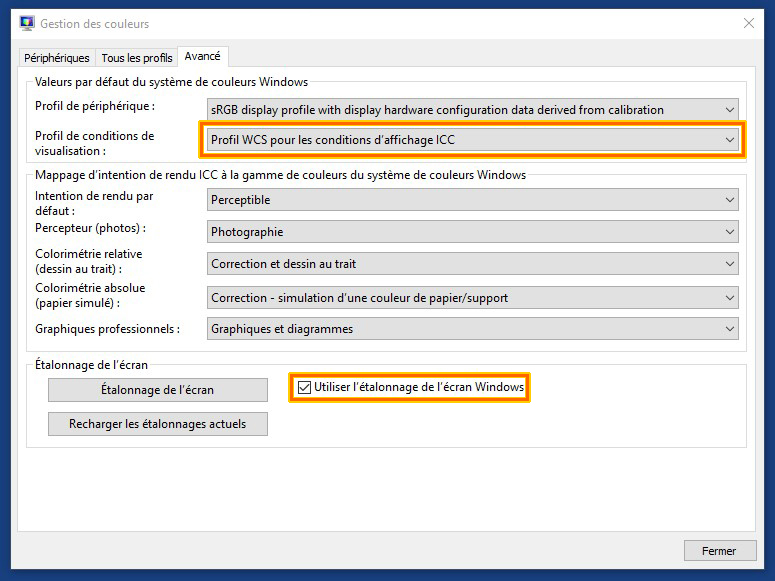Click the Intention de rendu par défaut label
The height and width of the screenshot is (581, 775).
94,203
